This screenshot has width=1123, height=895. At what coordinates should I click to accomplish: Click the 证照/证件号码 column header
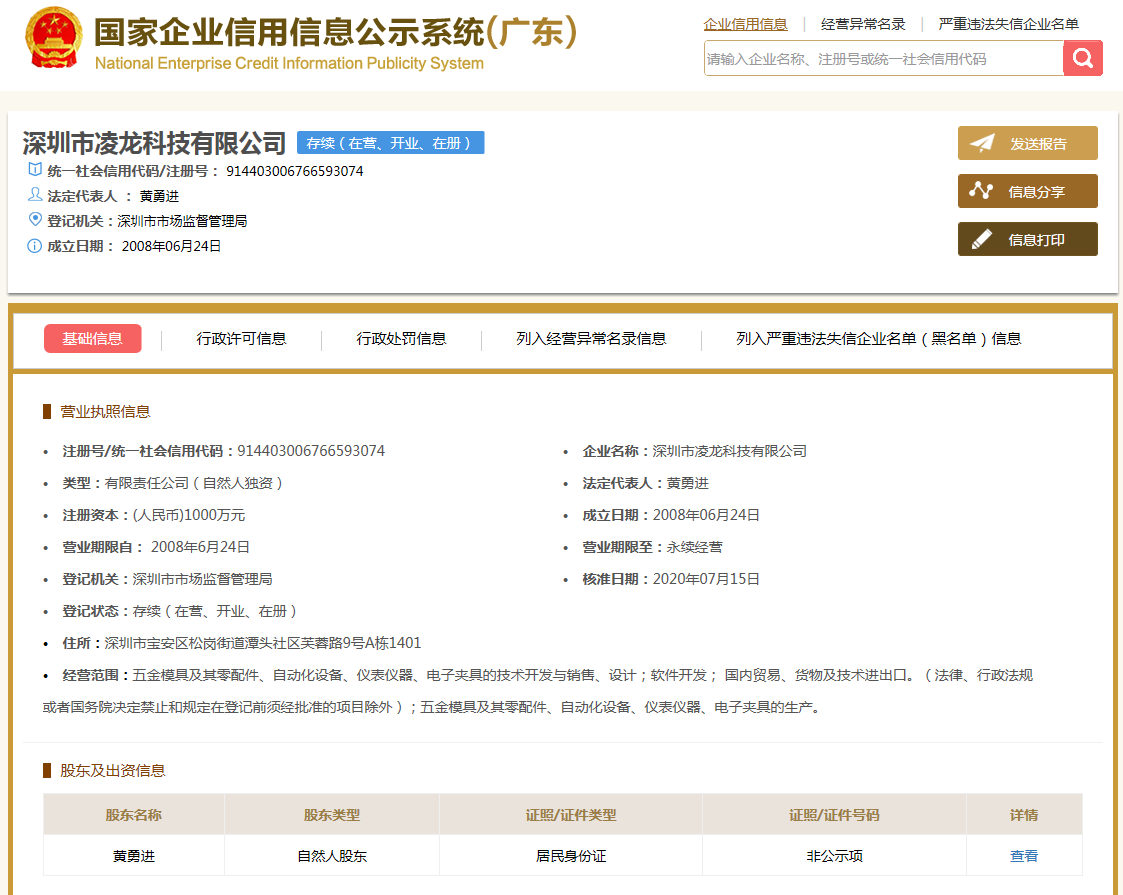pos(834,815)
